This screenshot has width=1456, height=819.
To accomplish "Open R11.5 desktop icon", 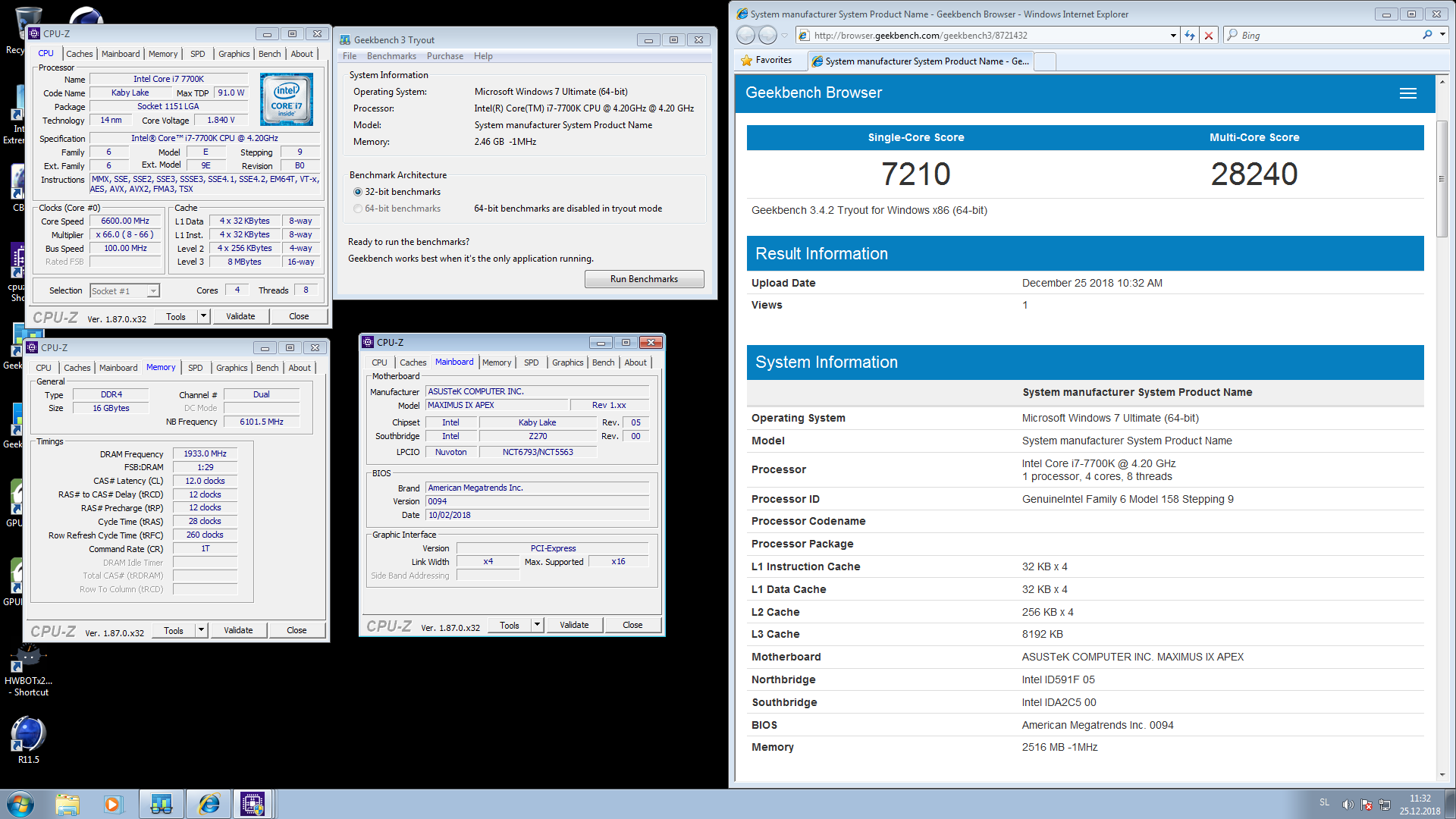I will 28,739.
